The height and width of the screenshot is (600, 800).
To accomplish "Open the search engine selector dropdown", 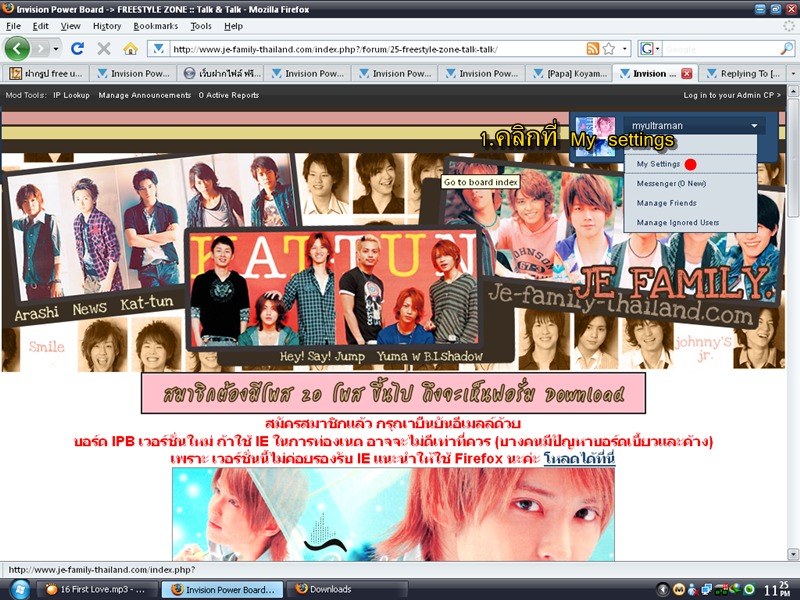I will [x=650, y=49].
